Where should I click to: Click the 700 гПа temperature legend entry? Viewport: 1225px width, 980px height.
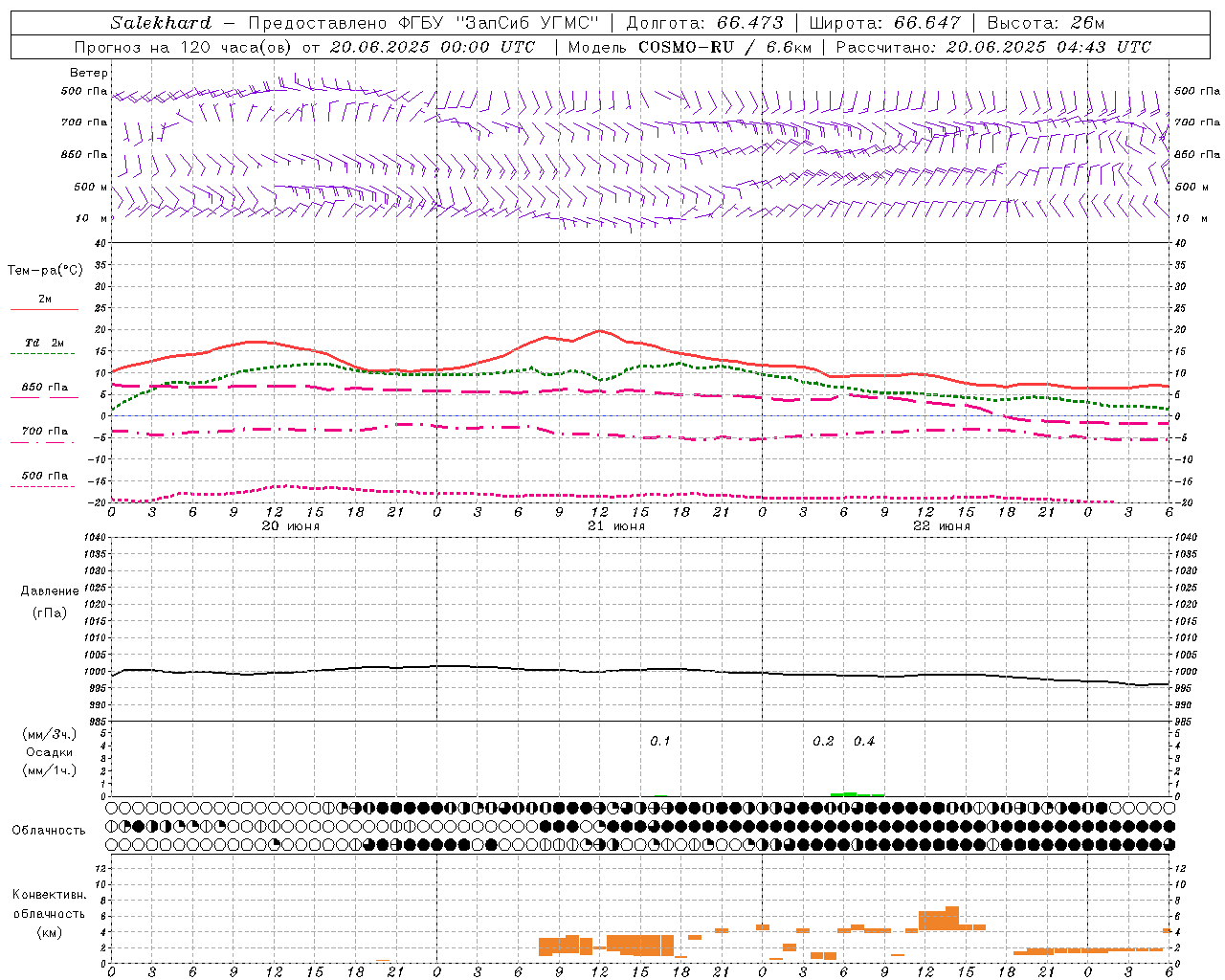(x=44, y=432)
